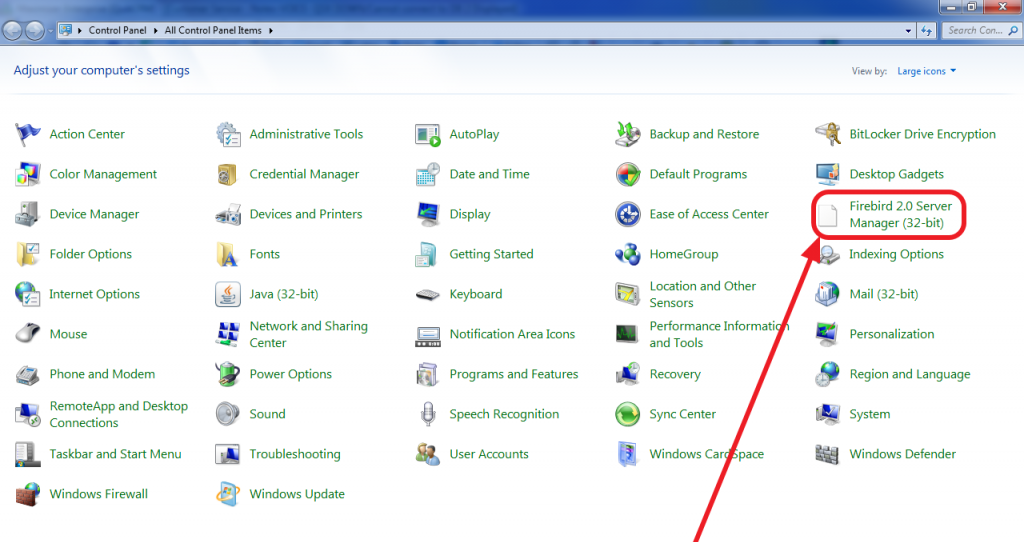Screen dimensions: 1024x542
Task: Open the Desktop Gadgets icon
Action: 828,174
